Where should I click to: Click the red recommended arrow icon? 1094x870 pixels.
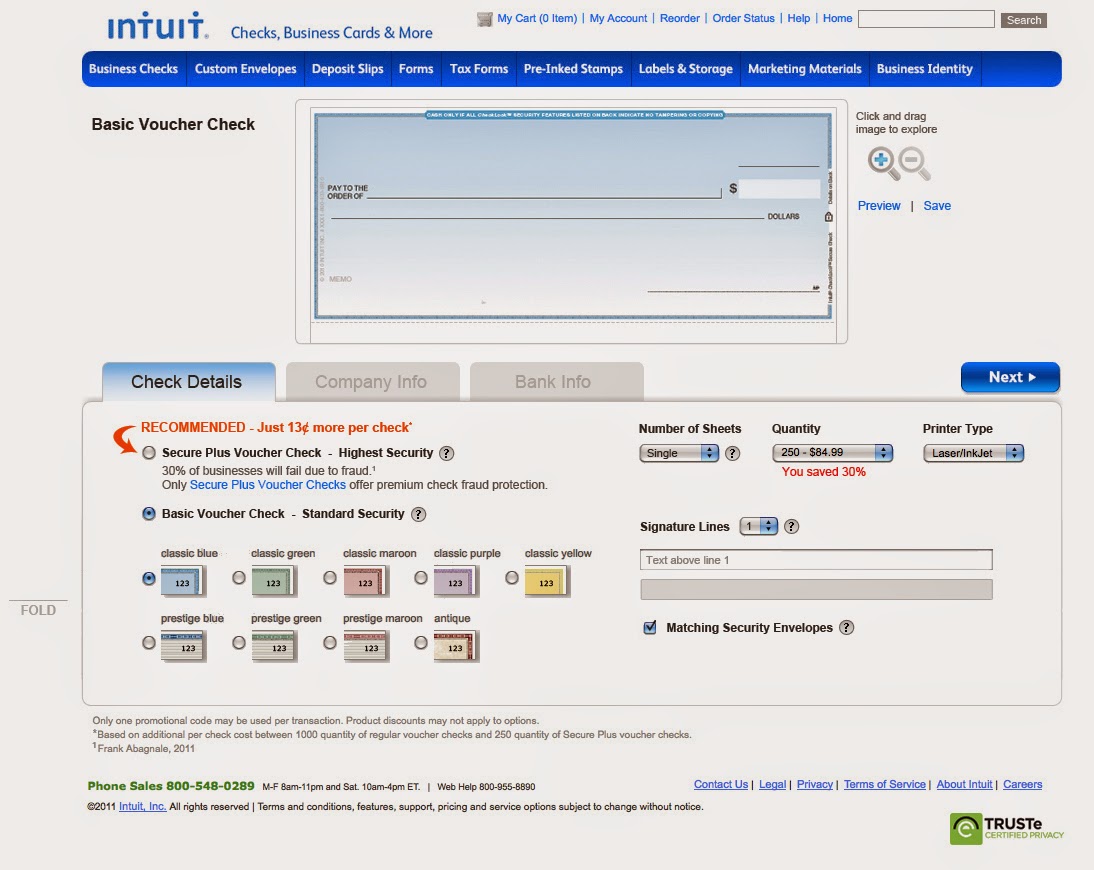125,439
